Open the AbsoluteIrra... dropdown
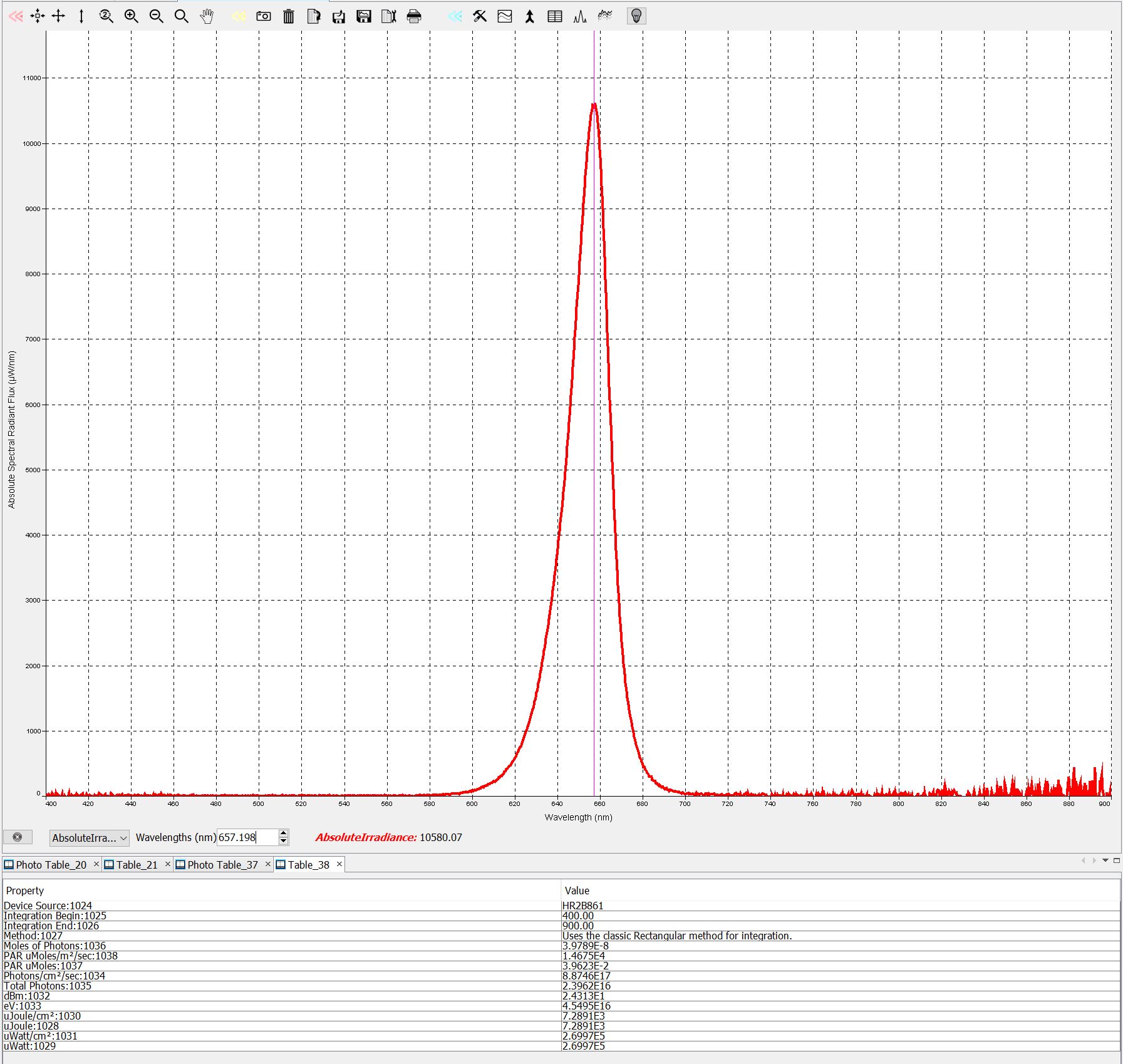This screenshot has width=1123, height=1064. 90,838
